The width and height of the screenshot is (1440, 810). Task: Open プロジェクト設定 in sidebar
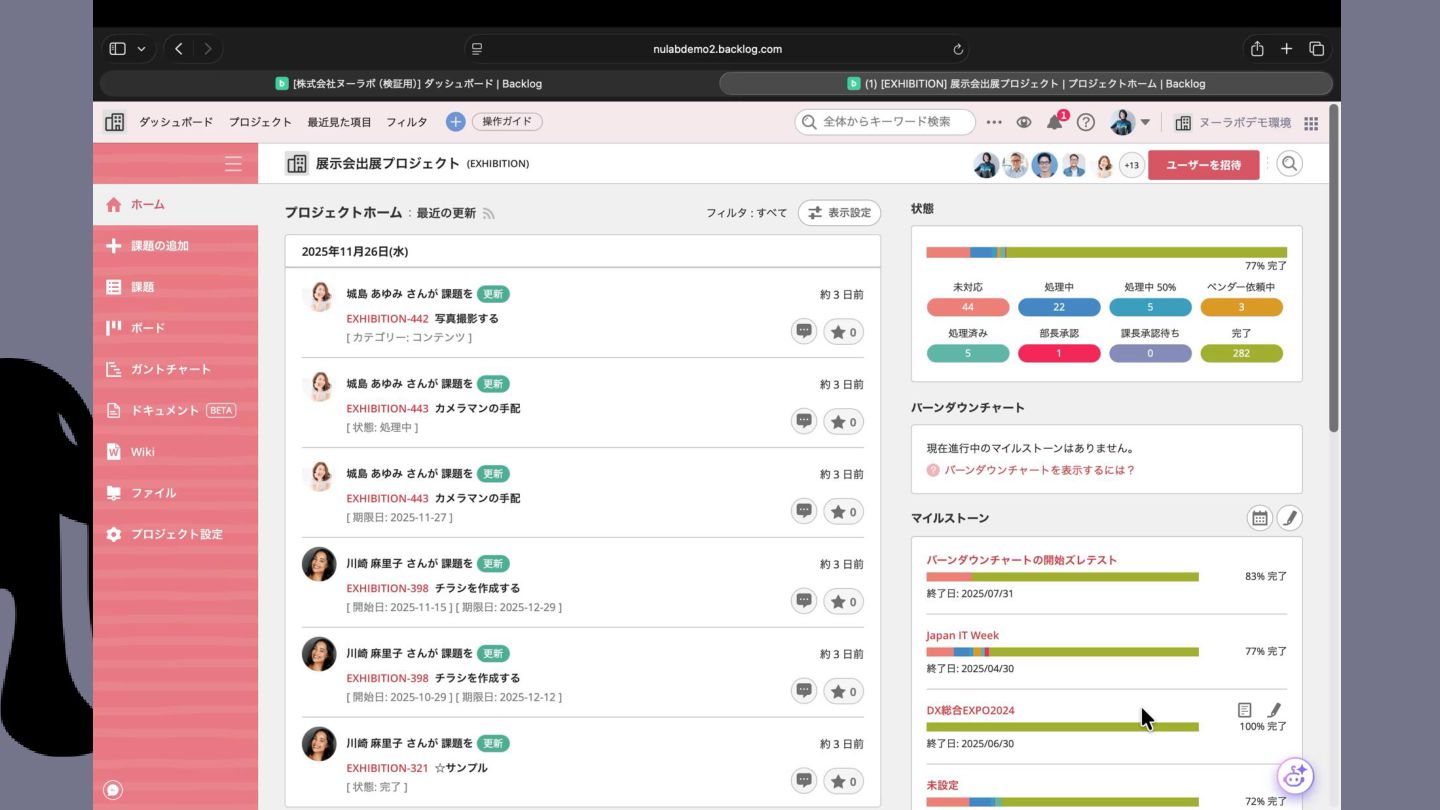point(175,534)
